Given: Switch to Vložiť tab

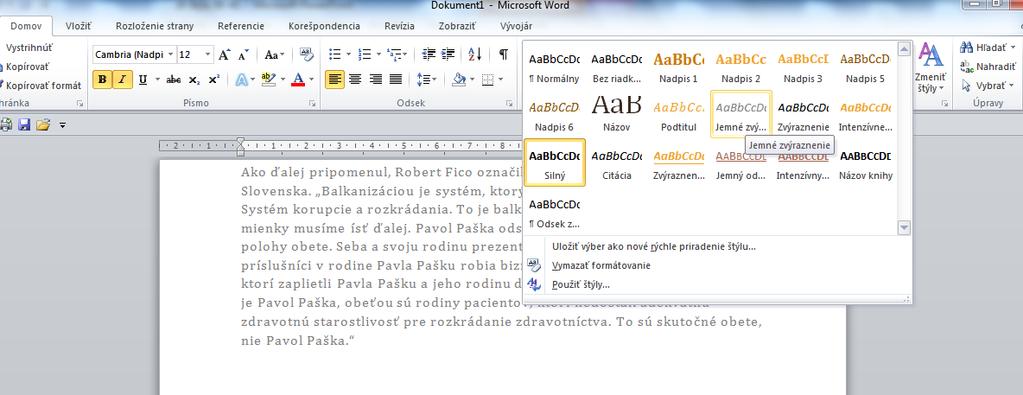Looking at the screenshot, I should click(x=78, y=26).
